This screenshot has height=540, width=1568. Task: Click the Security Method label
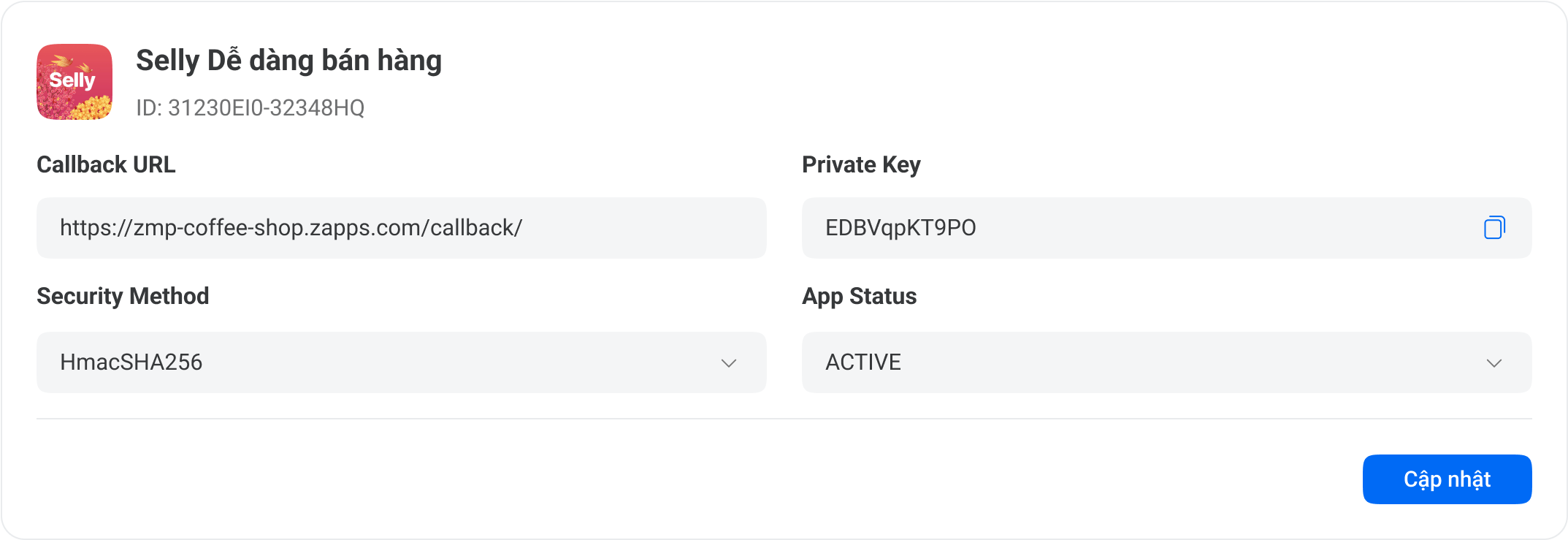pyautogui.click(x=123, y=297)
